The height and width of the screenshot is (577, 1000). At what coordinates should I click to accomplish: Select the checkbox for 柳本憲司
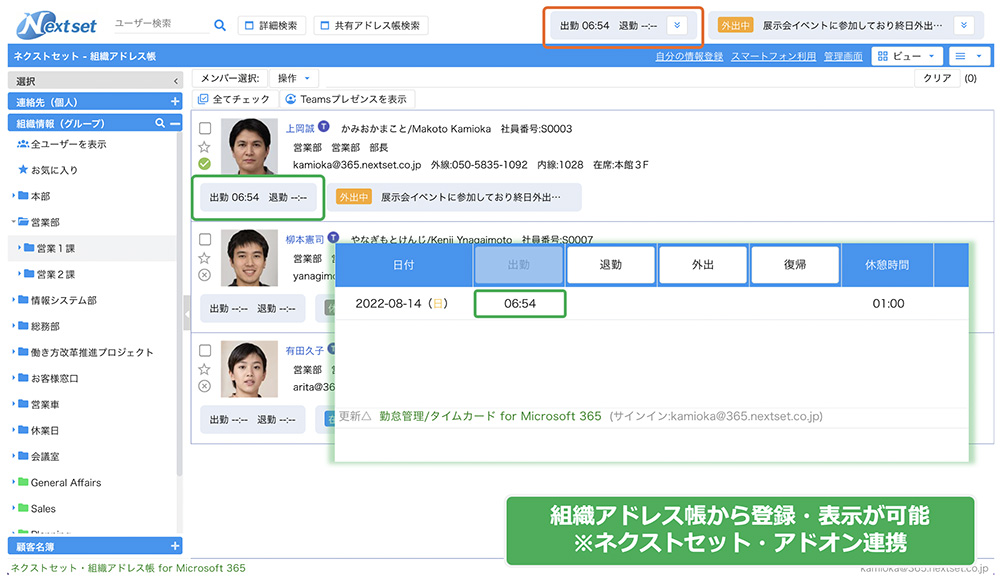205,239
